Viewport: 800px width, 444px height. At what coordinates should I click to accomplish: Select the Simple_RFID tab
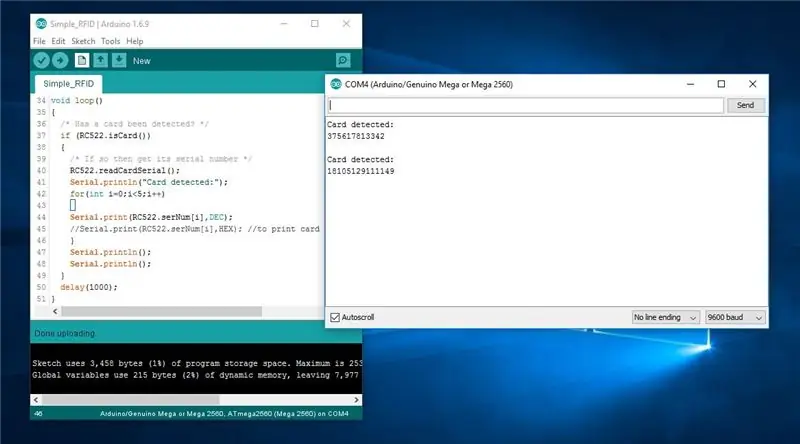coord(68,84)
